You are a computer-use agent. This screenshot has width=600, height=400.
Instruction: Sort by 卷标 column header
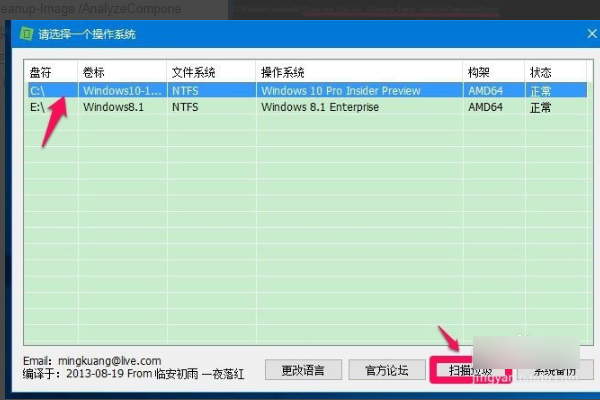122,72
